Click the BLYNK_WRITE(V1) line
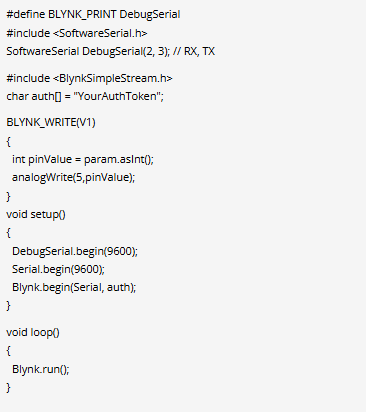Image resolution: width=366 pixels, height=412 pixels. (51, 122)
